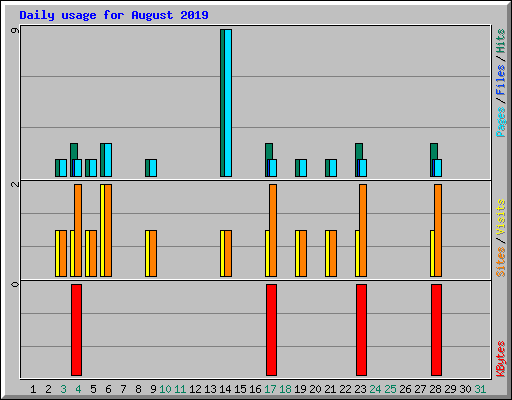Click day 14 on the x-axis
The height and width of the screenshot is (400, 512).
click(x=225, y=389)
